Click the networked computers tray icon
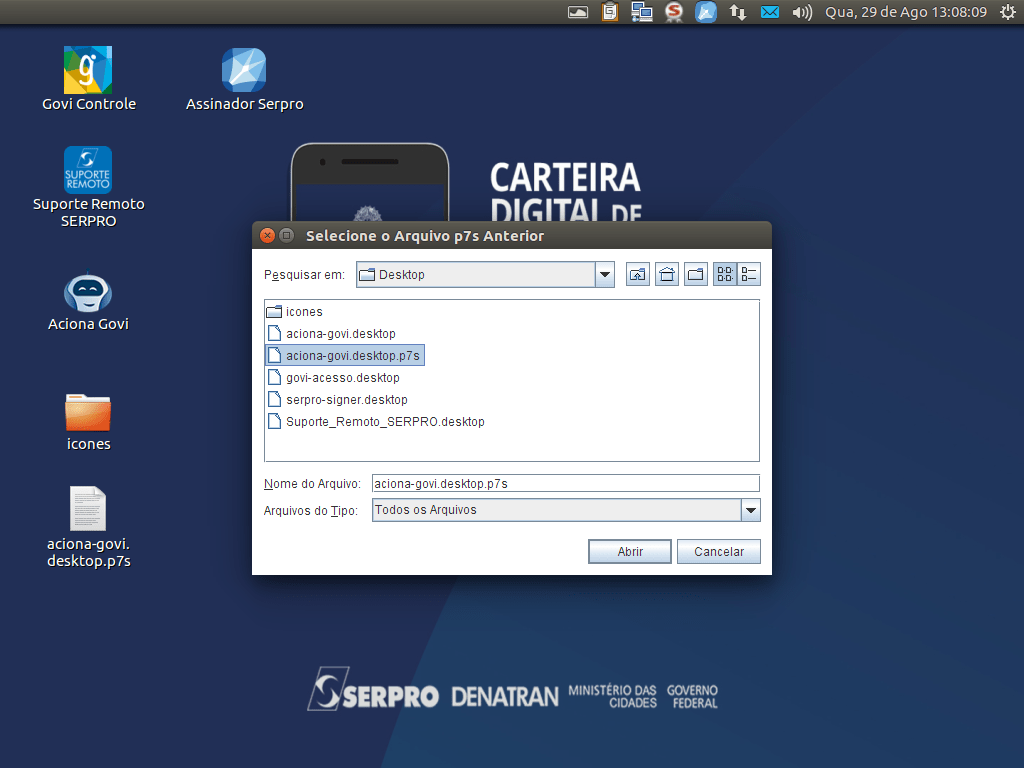This screenshot has height=768, width=1024. pyautogui.click(x=642, y=12)
